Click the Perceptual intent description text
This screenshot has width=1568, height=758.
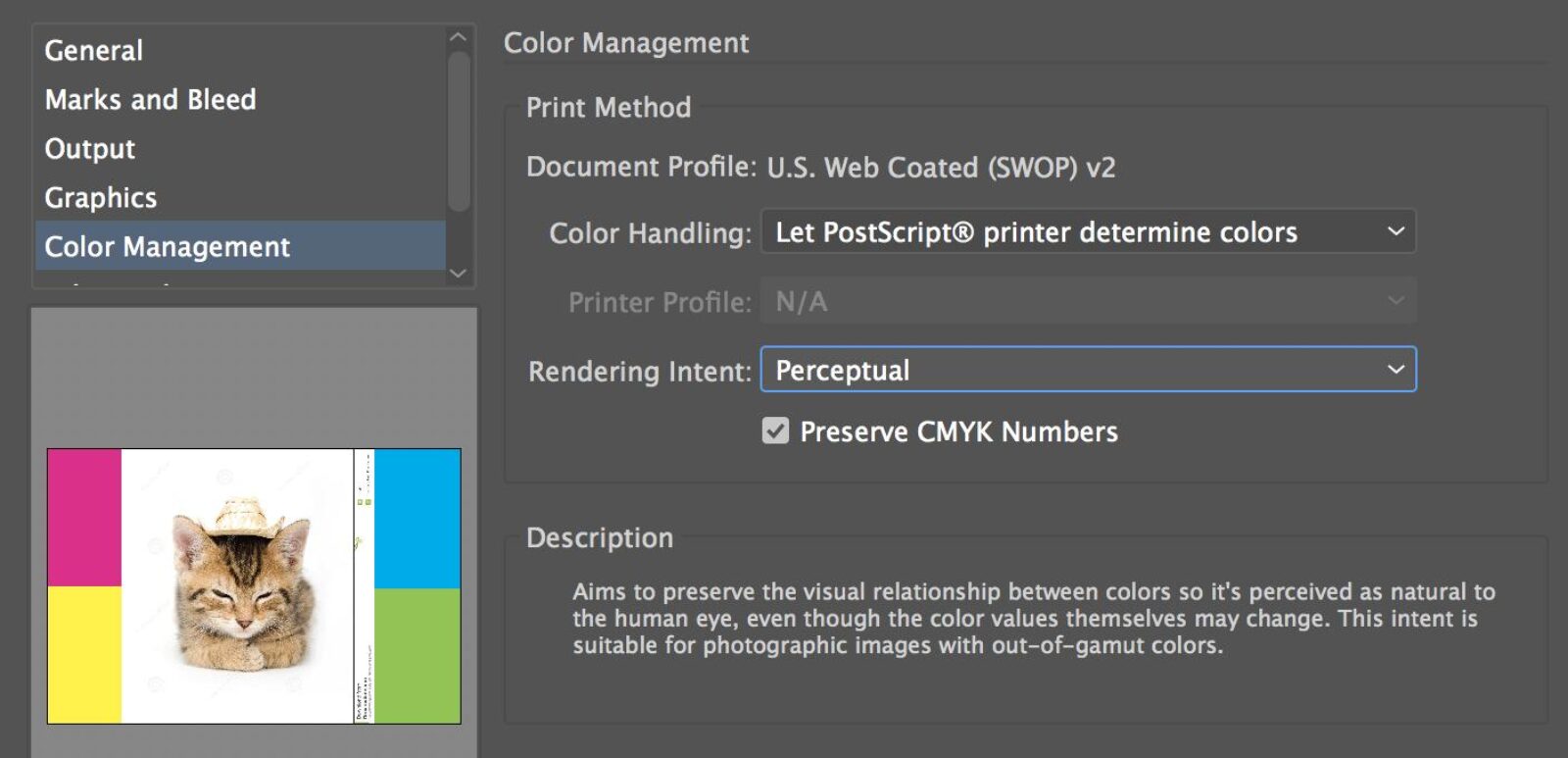(1034, 619)
